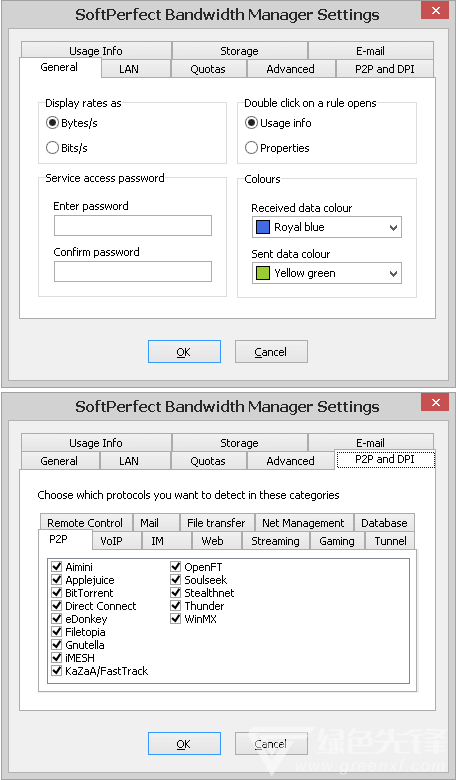This screenshot has height=780, width=456.
Task: Switch to the Quotas tab in top dialog
Action: (x=208, y=69)
